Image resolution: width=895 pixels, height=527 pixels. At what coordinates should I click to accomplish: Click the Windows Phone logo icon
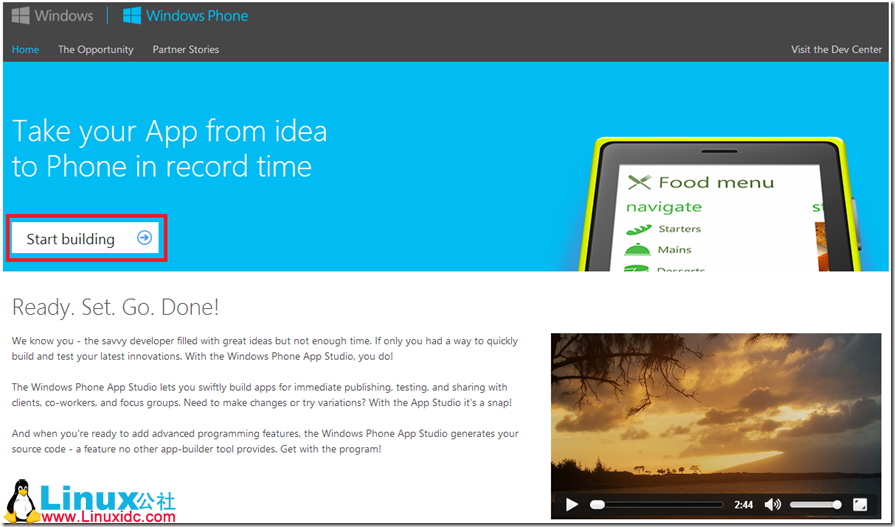pyautogui.click(x=131, y=16)
